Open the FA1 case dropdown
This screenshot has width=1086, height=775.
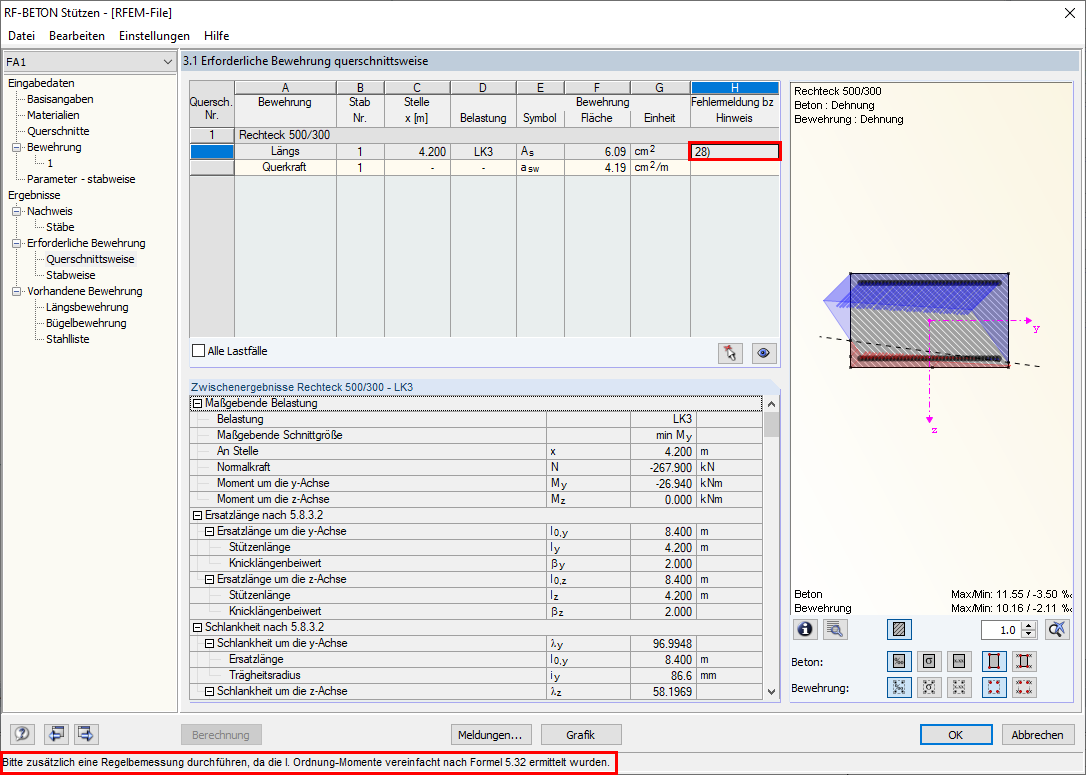point(89,62)
